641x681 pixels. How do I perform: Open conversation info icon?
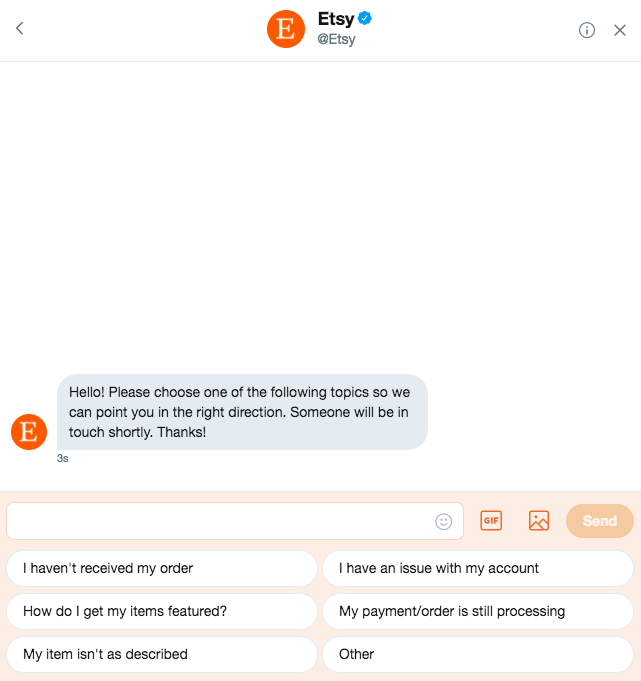point(586,30)
